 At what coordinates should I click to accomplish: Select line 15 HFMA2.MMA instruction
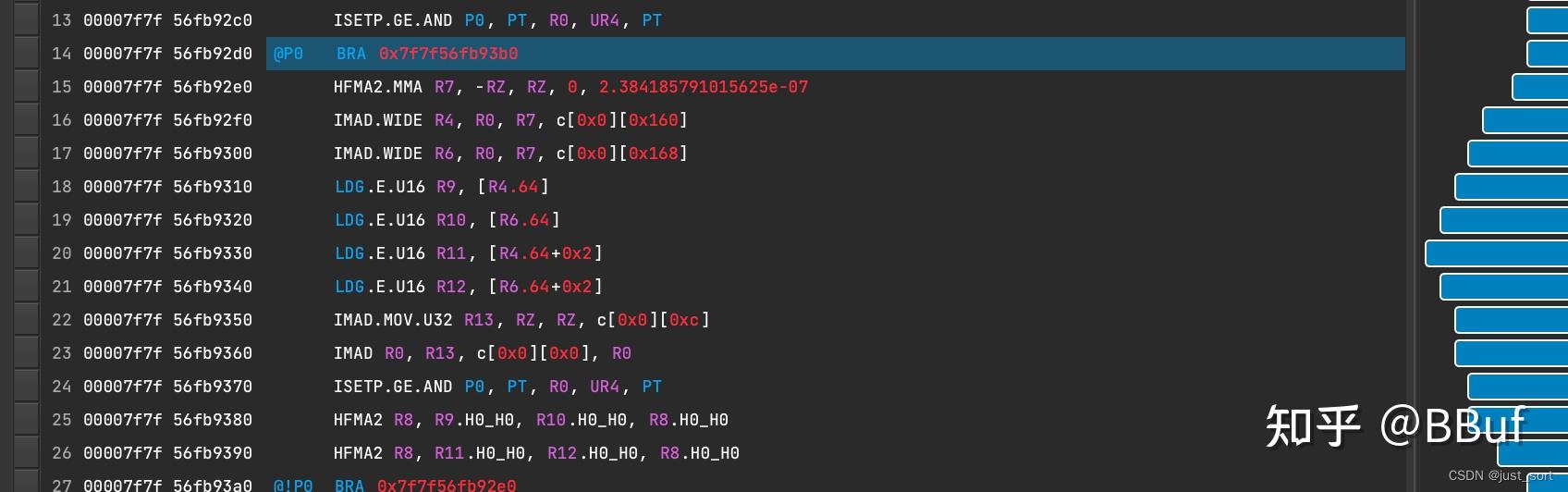tap(377, 87)
